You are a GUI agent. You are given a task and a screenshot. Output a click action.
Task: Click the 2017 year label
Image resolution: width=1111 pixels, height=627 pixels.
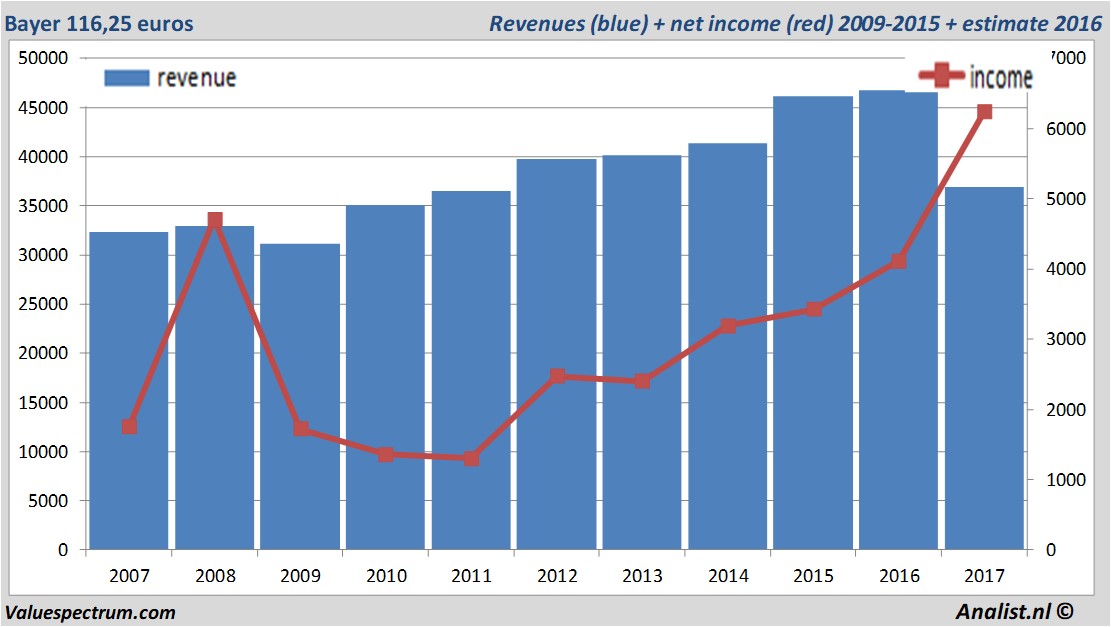(984, 575)
